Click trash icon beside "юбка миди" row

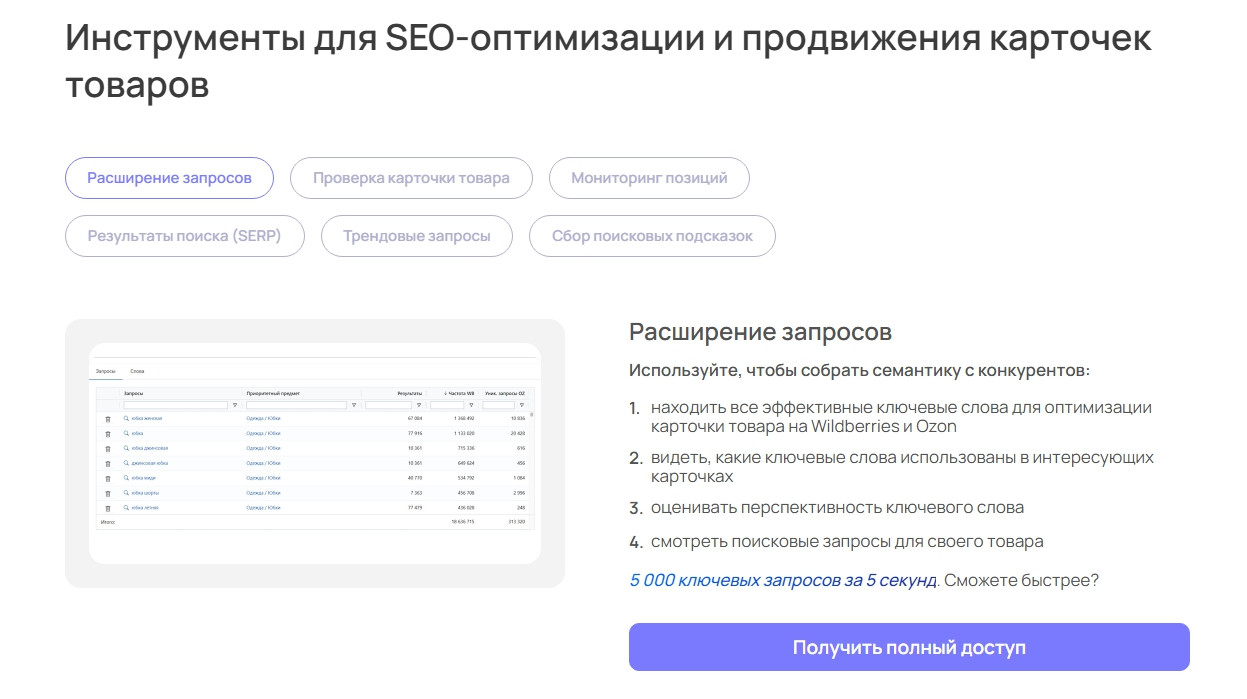108,478
